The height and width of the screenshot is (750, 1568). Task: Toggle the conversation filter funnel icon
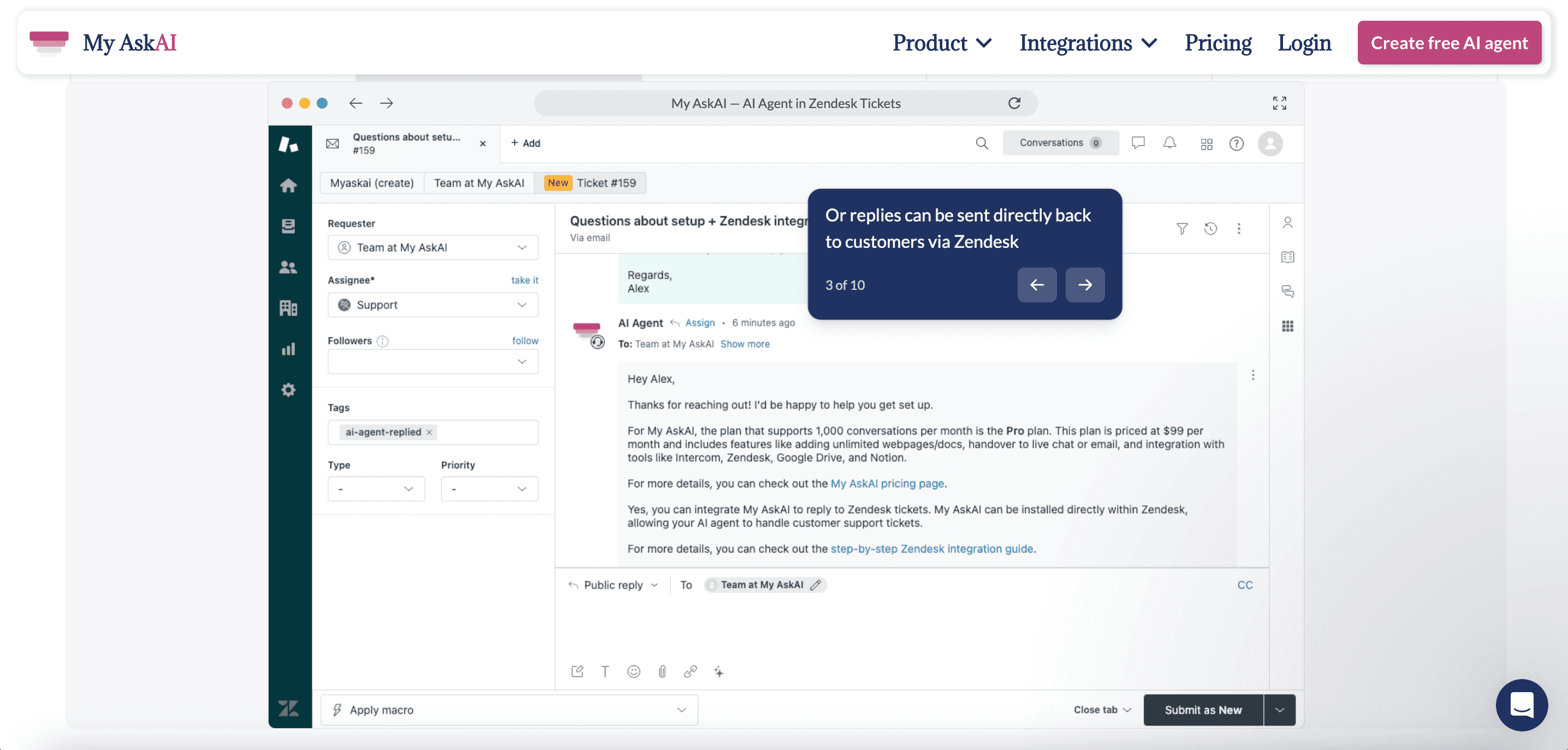[x=1181, y=228]
